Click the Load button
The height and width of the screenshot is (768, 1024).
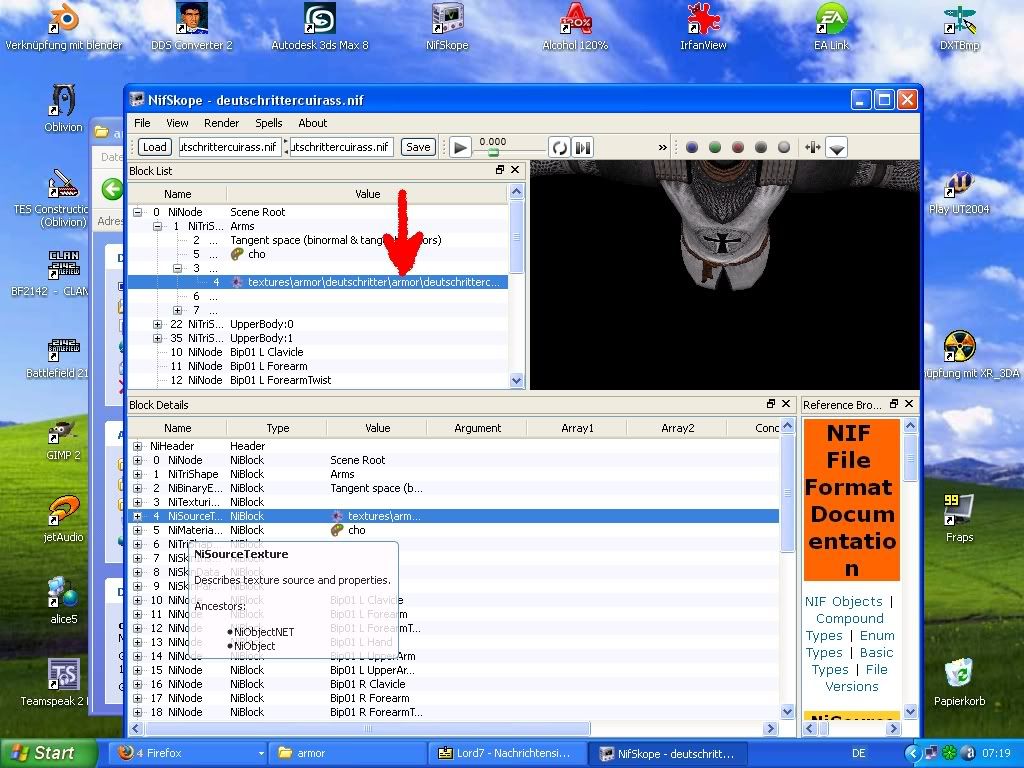point(154,147)
